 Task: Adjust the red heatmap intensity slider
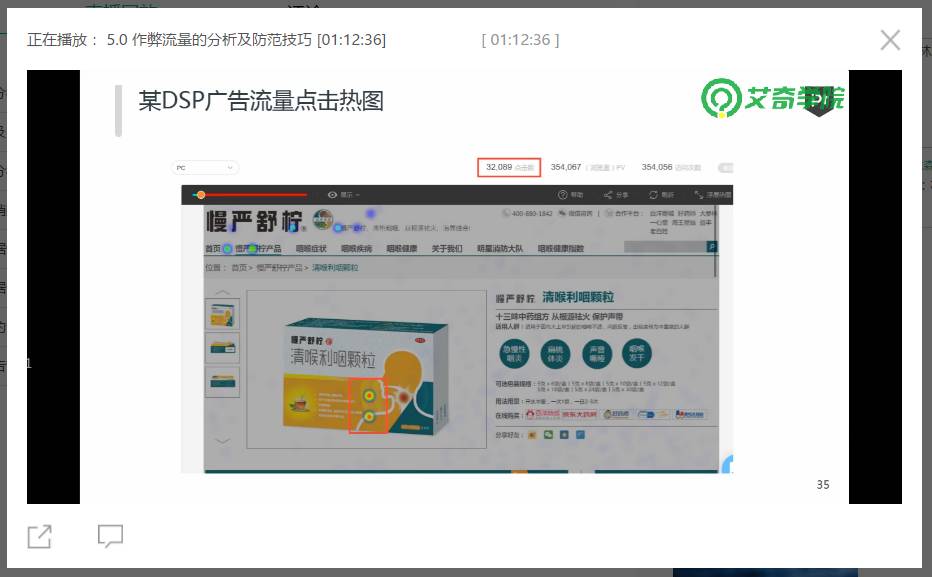click(250, 194)
